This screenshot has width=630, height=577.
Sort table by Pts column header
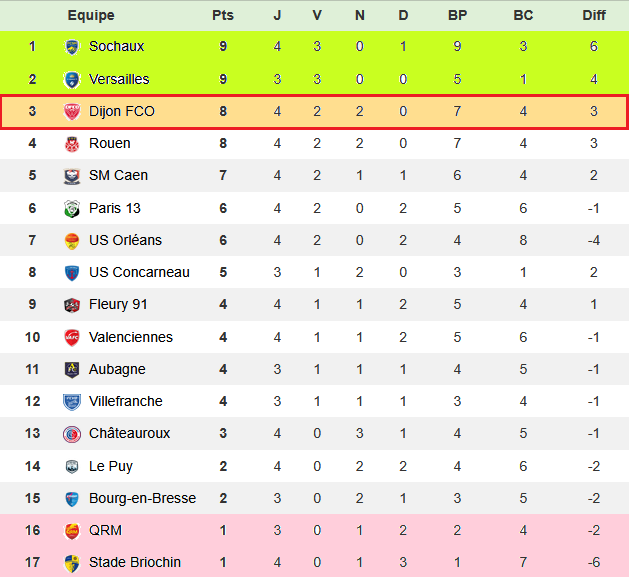point(223,15)
